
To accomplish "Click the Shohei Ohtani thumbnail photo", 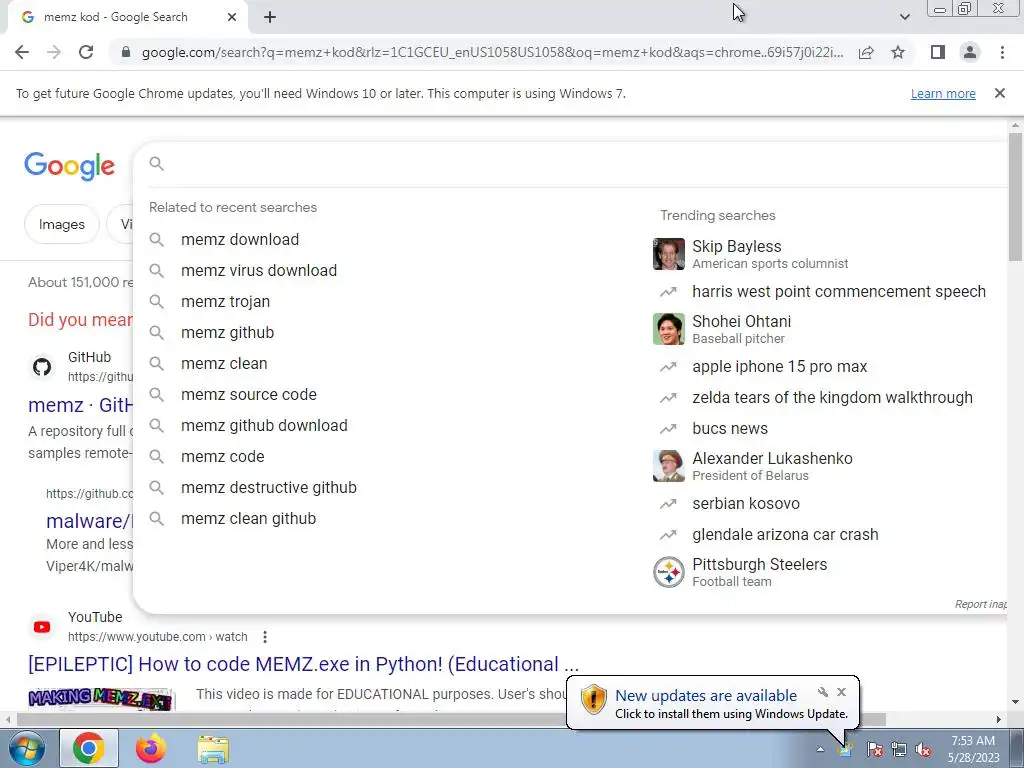I will [x=669, y=329].
